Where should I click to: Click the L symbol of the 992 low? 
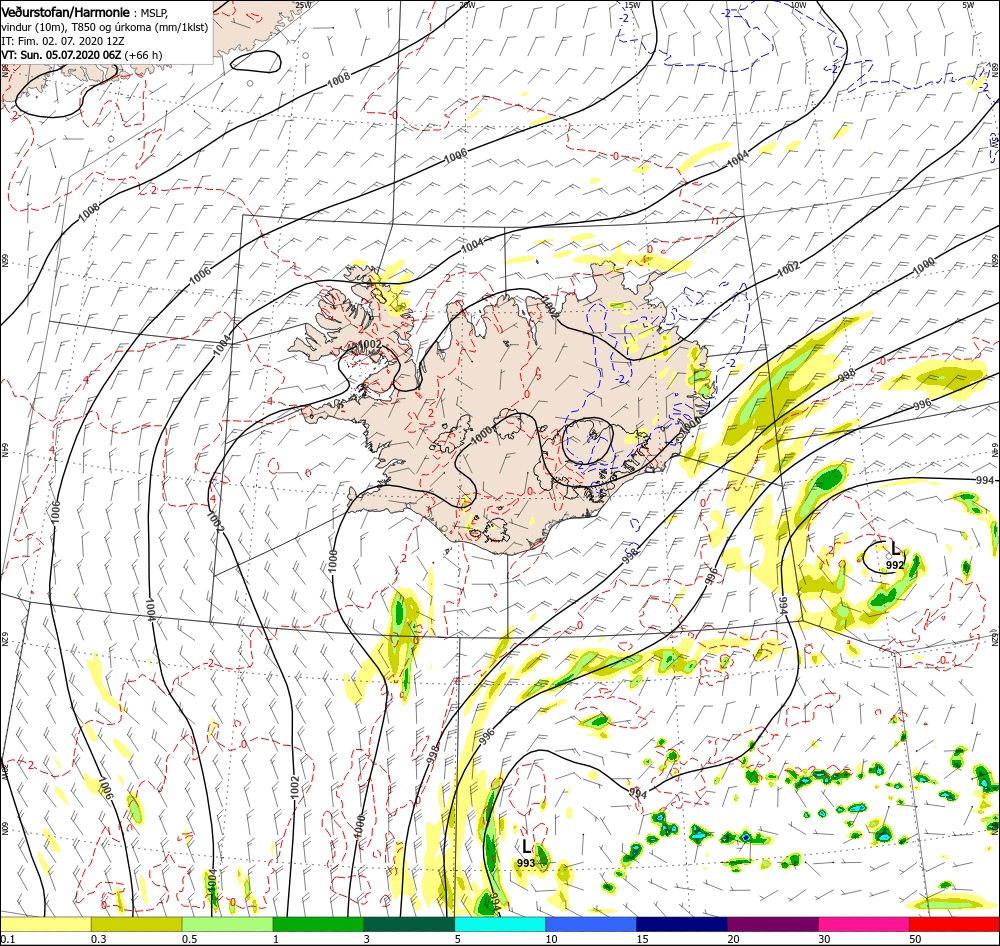click(895, 549)
